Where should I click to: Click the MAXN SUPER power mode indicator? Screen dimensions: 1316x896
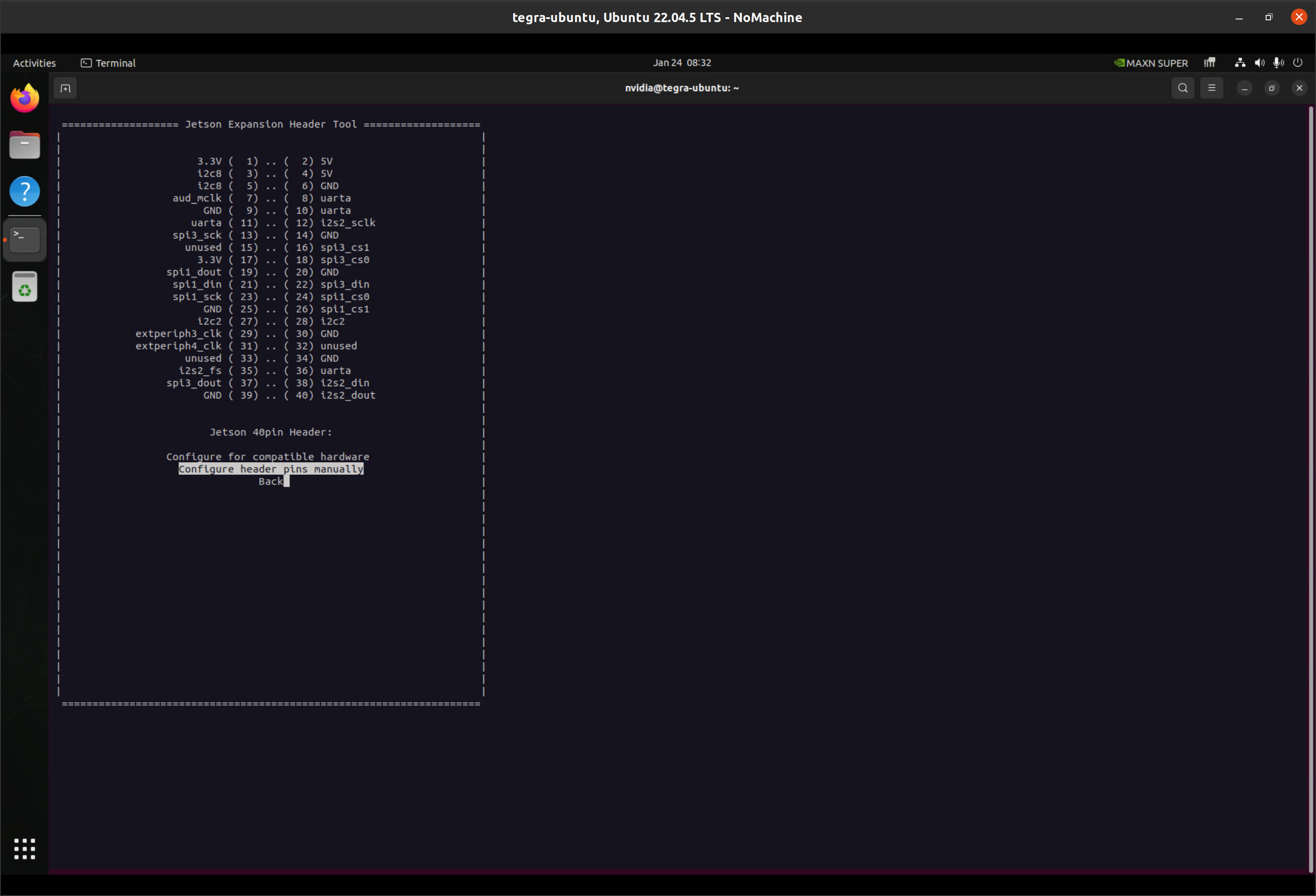pos(1151,63)
